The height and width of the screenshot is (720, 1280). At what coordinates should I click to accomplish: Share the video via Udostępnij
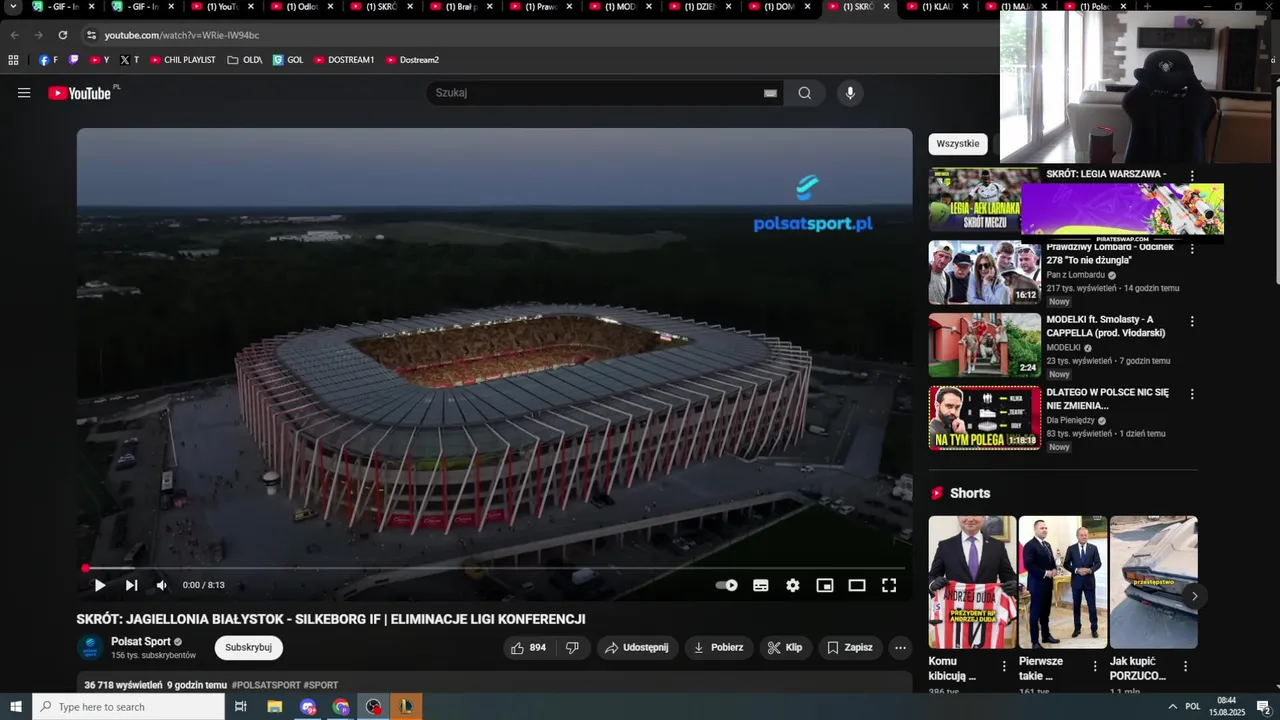638,647
